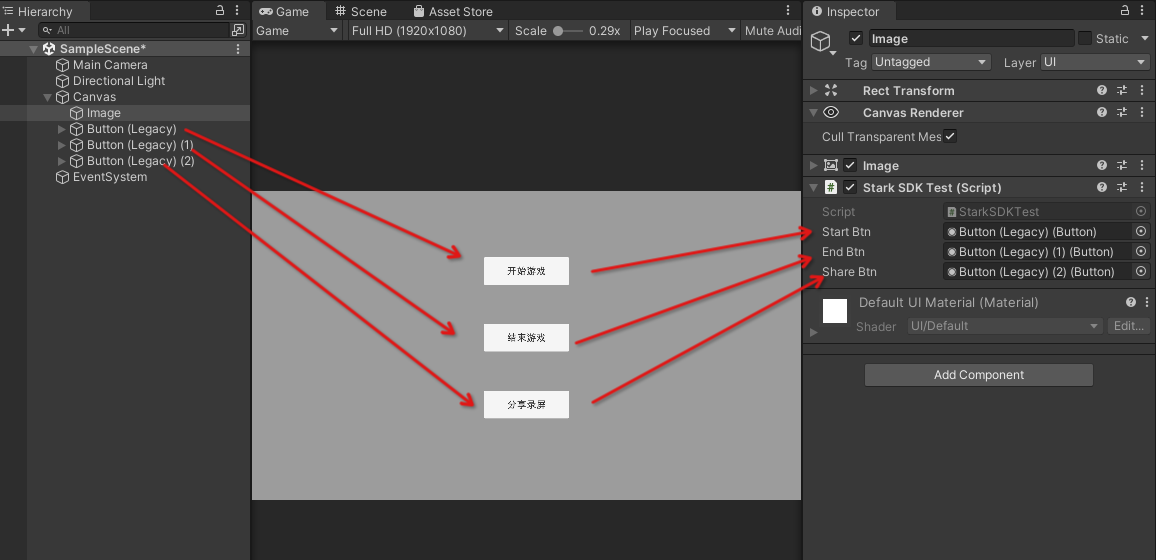Open Default UI Material help icon
Image resolution: width=1156 pixels, height=560 pixels.
[1131, 302]
